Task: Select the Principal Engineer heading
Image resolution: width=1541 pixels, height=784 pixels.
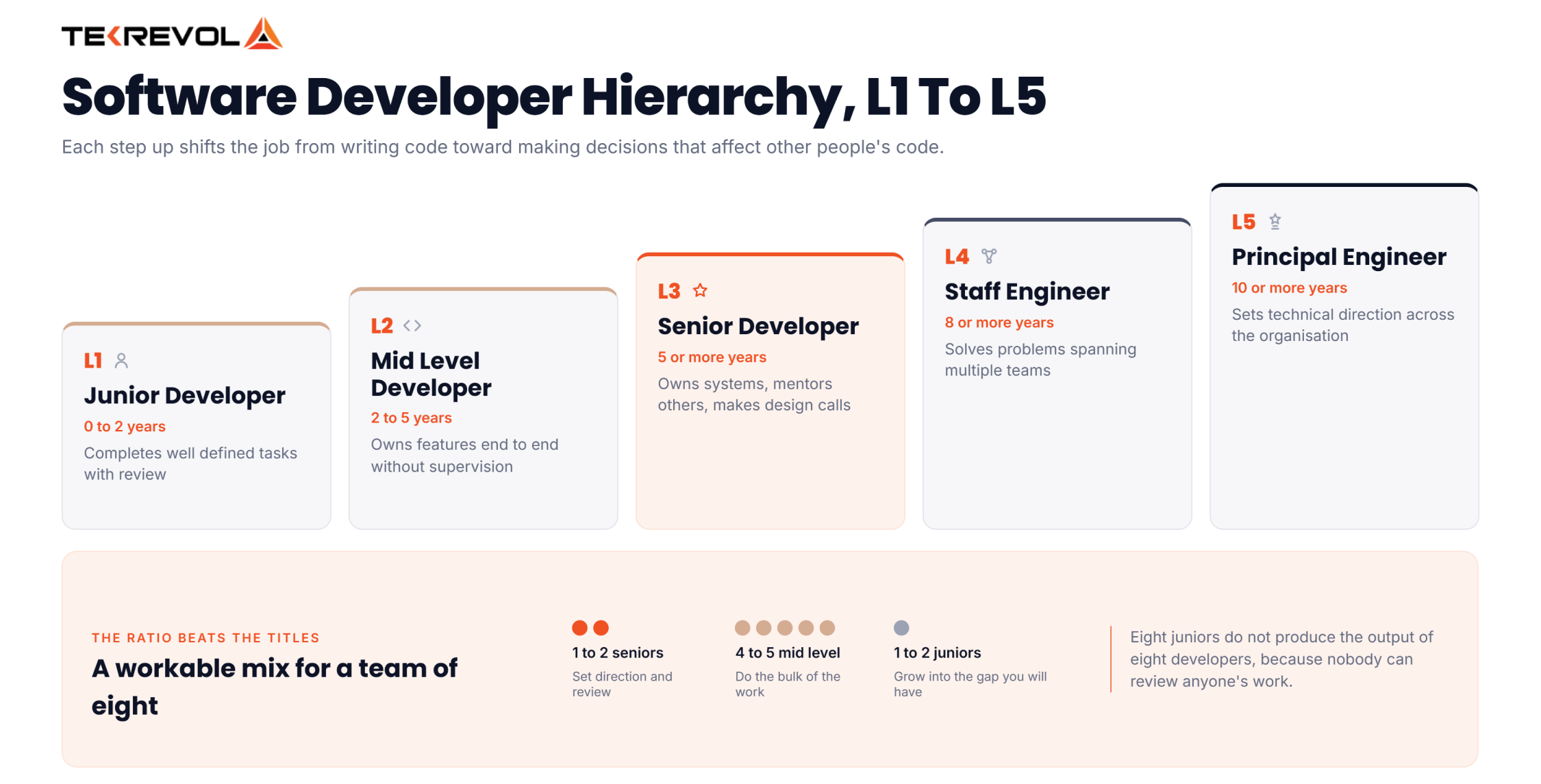Action: click(x=1339, y=257)
